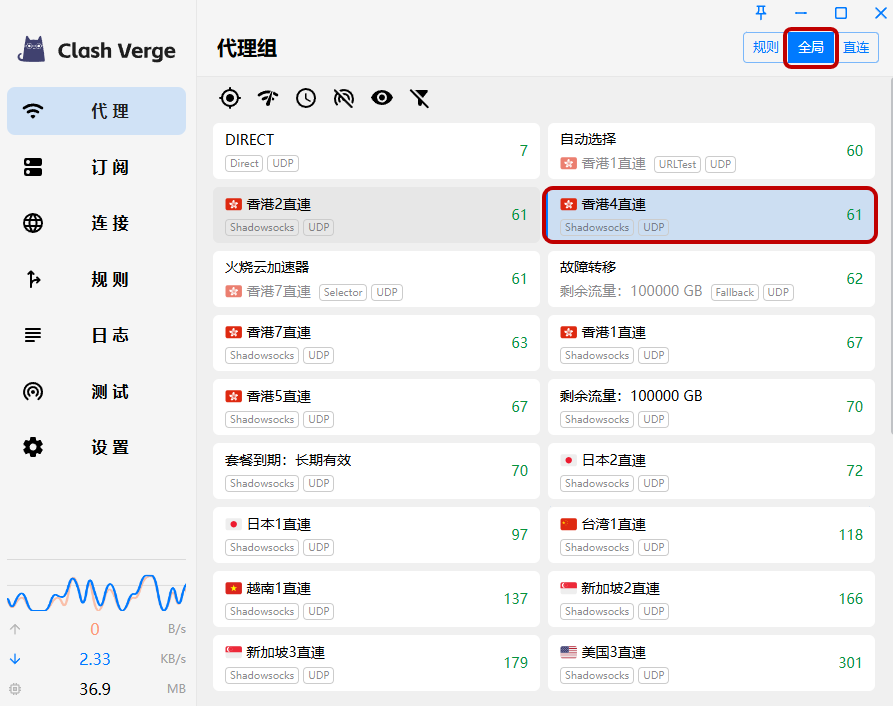The width and height of the screenshot is (893, 706).
Task: Toggle the crossed-out wifi icon
Action: point(344,97)
